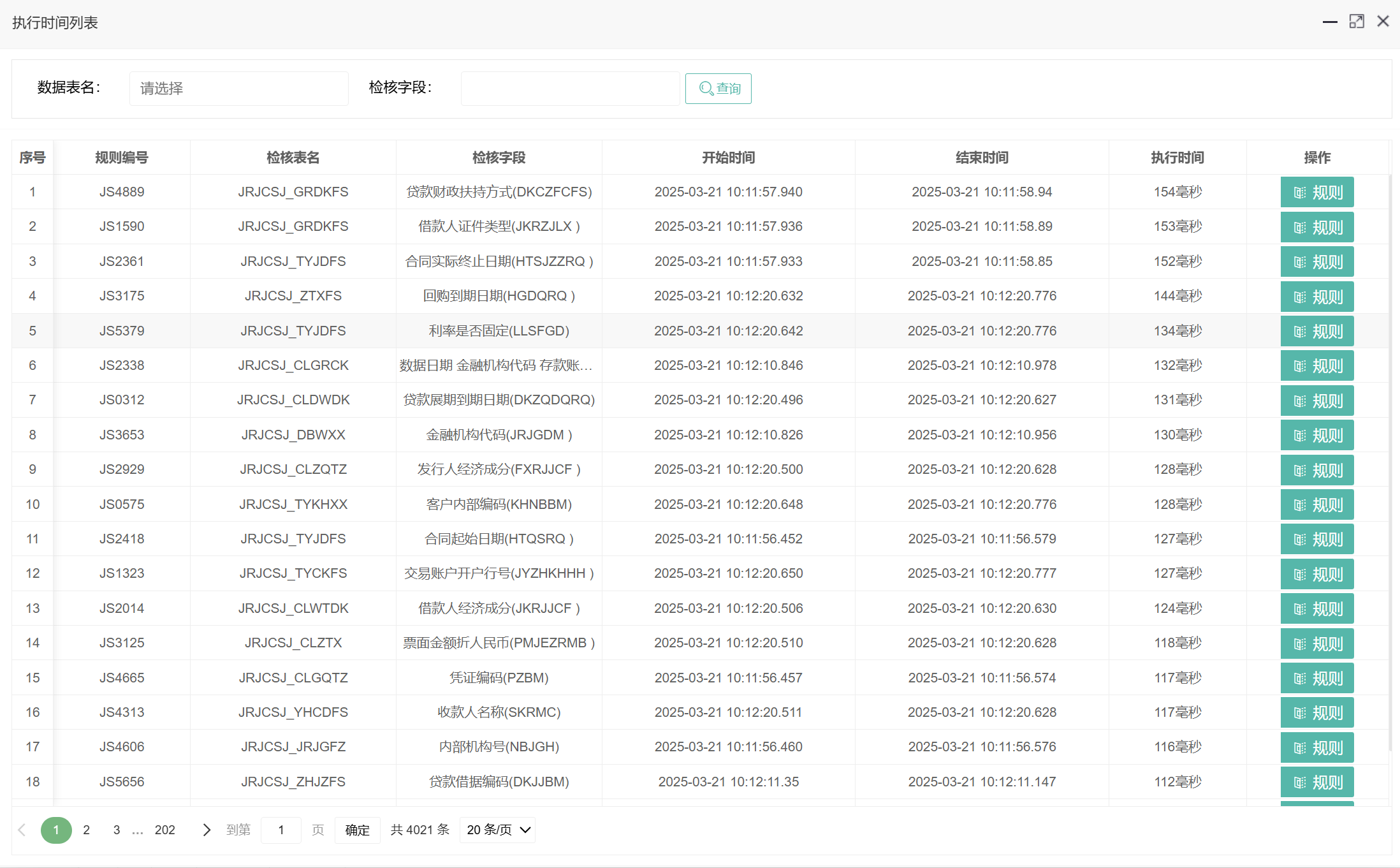Viewport: 1400px width, 868px height.
Task: Go to page 2
Action: 86,830
